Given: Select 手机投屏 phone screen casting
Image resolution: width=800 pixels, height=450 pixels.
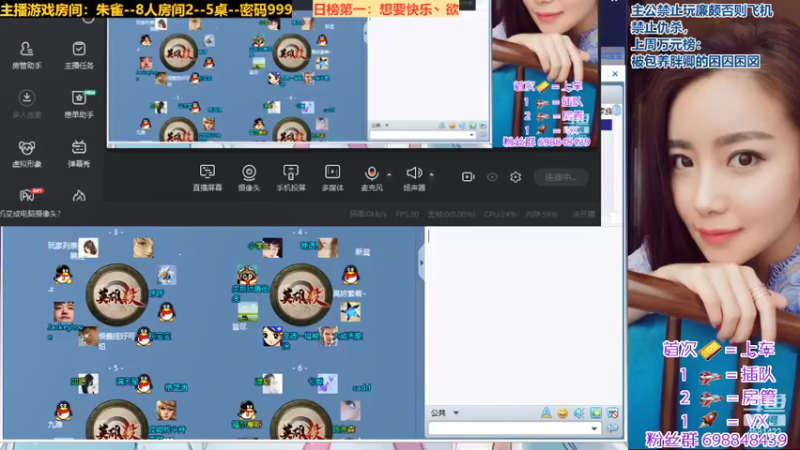Looking at the screenshot, I should (x=291, y=178).
